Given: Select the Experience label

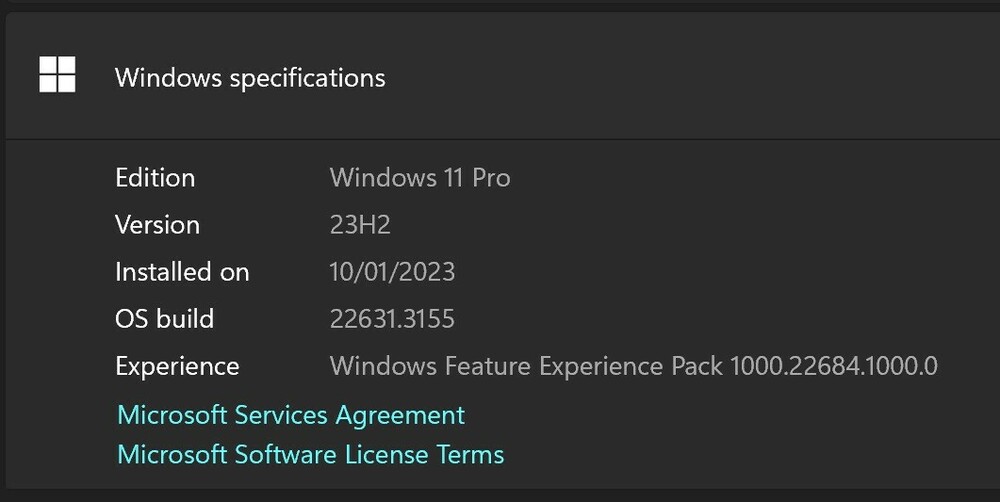Looking at the screenshot, I should pos(177,366).
